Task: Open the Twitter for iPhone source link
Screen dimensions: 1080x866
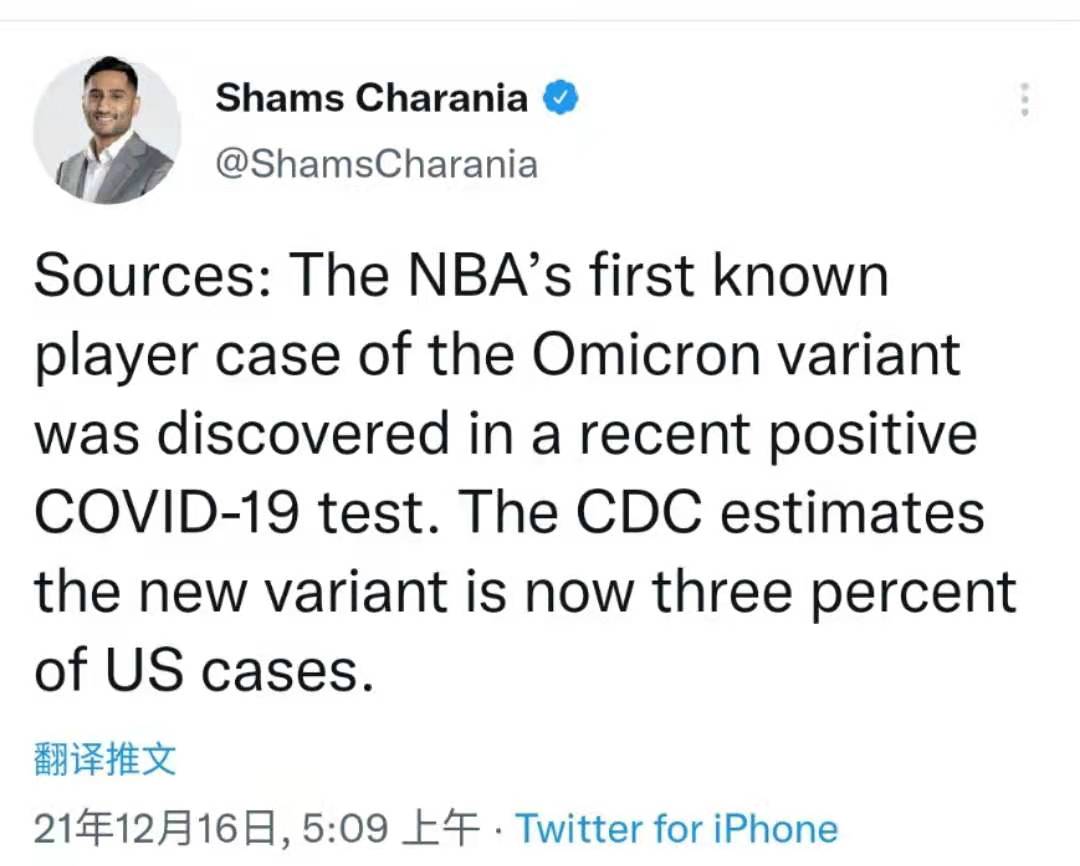Action: [676, 827]
